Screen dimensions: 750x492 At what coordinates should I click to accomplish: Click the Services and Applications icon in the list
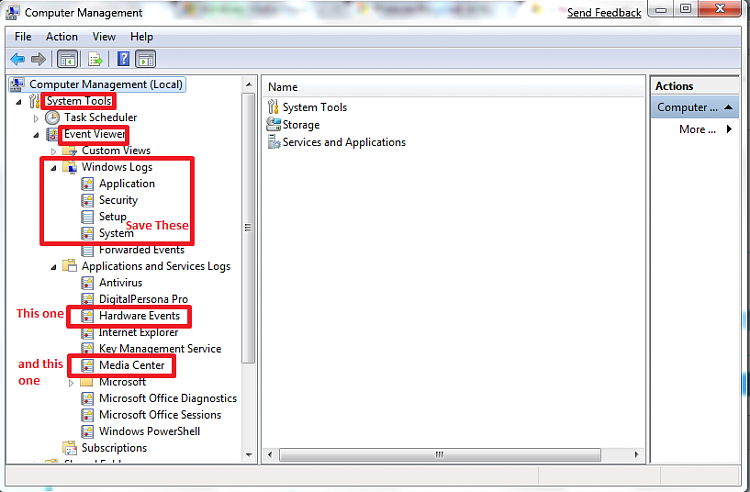click(x=274, y=142)
